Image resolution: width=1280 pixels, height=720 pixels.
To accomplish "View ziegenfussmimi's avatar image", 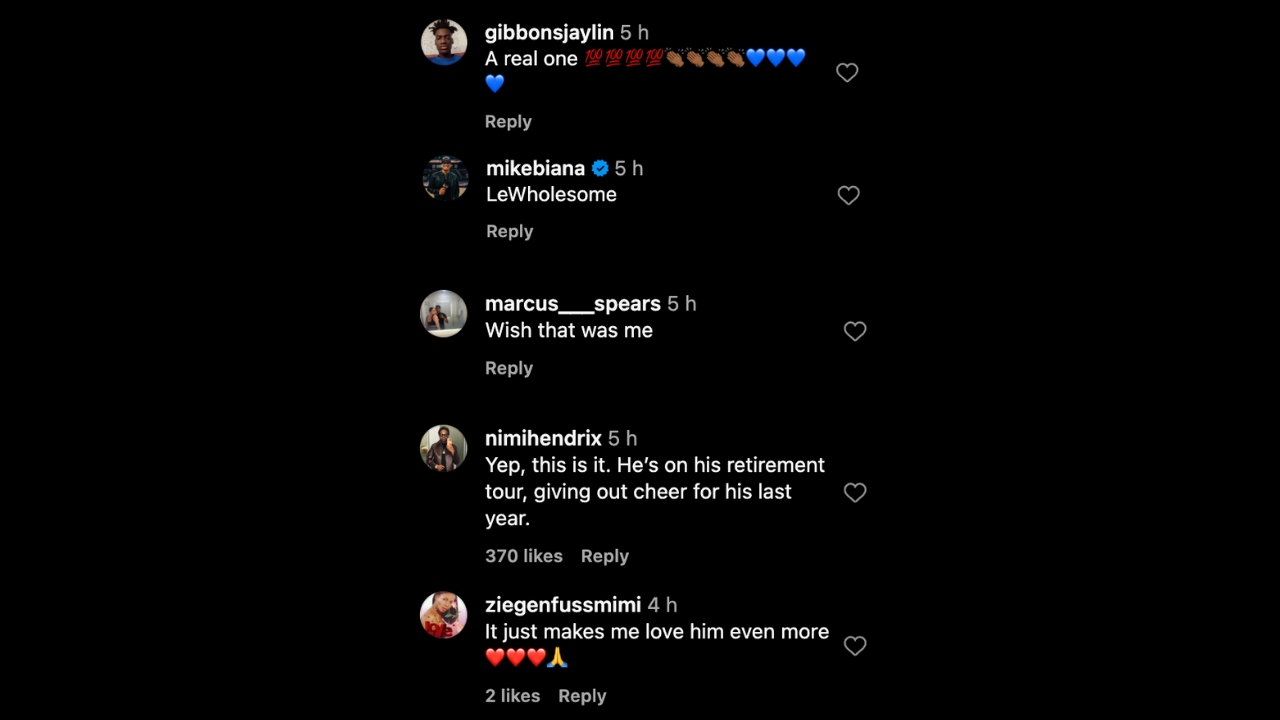I will [443, 615].
